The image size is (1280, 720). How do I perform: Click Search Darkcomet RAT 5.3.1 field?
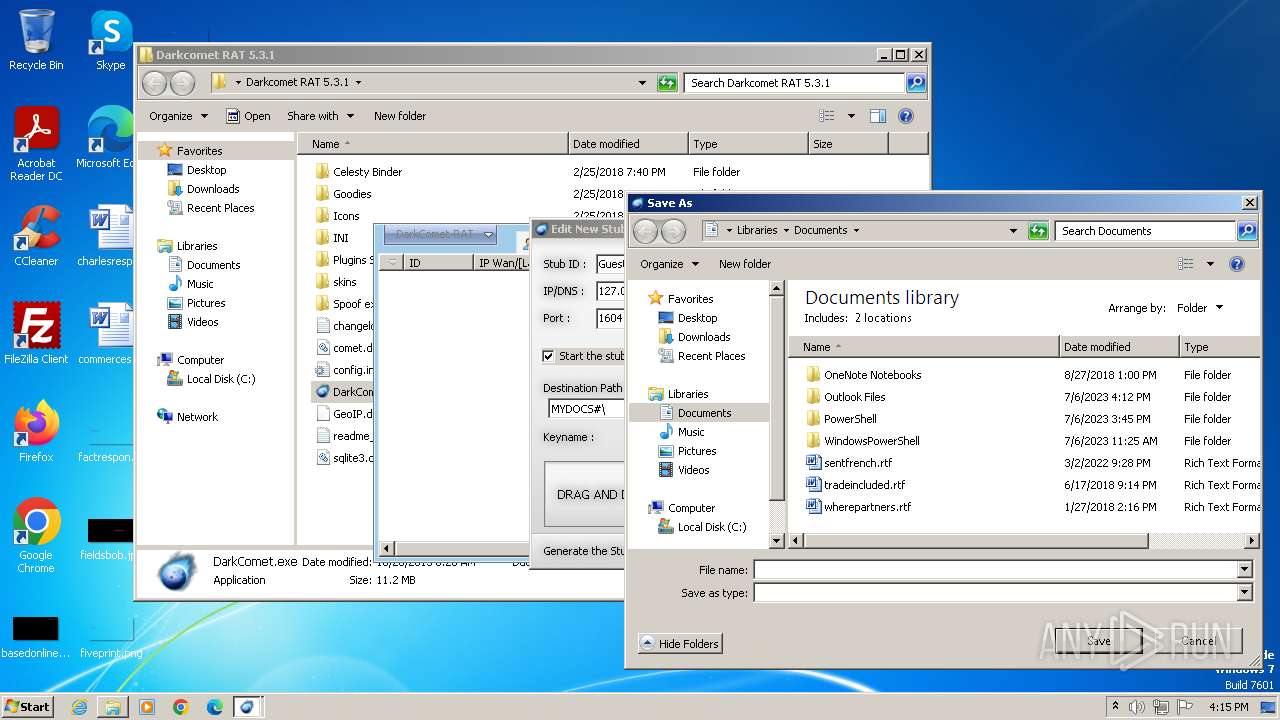(x=795, y=83)
